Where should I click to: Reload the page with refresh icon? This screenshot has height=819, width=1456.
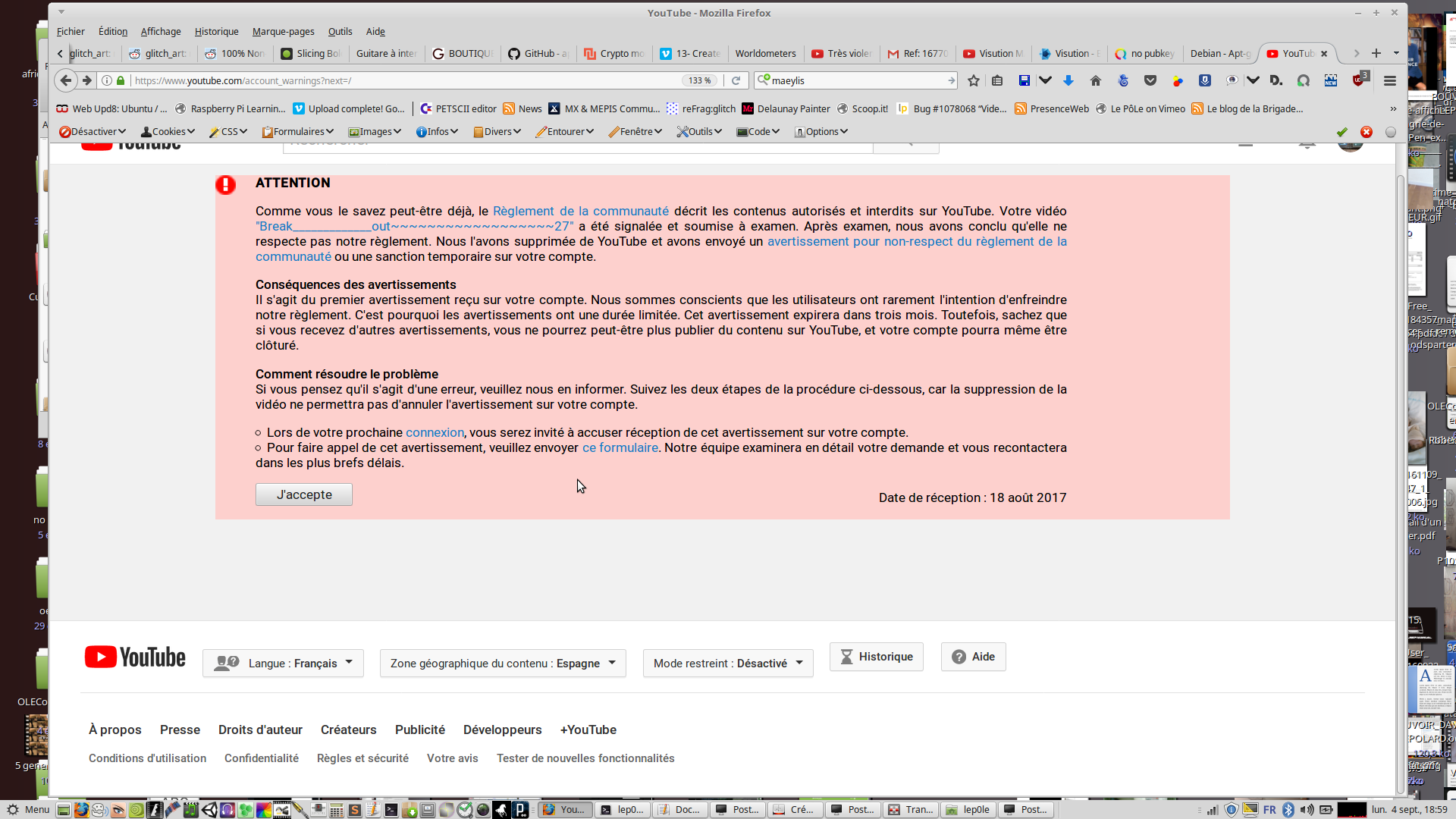[x=736, y=80]
